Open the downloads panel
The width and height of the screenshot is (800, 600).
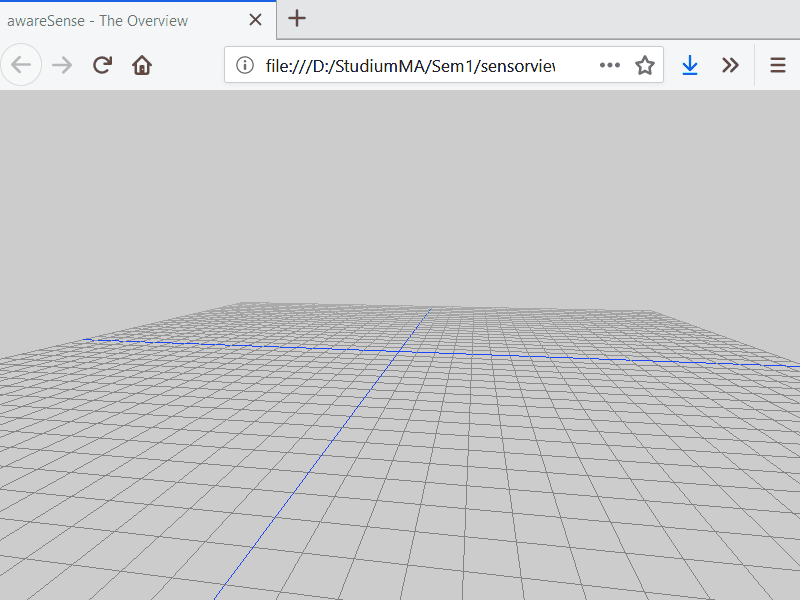[689, 66]
